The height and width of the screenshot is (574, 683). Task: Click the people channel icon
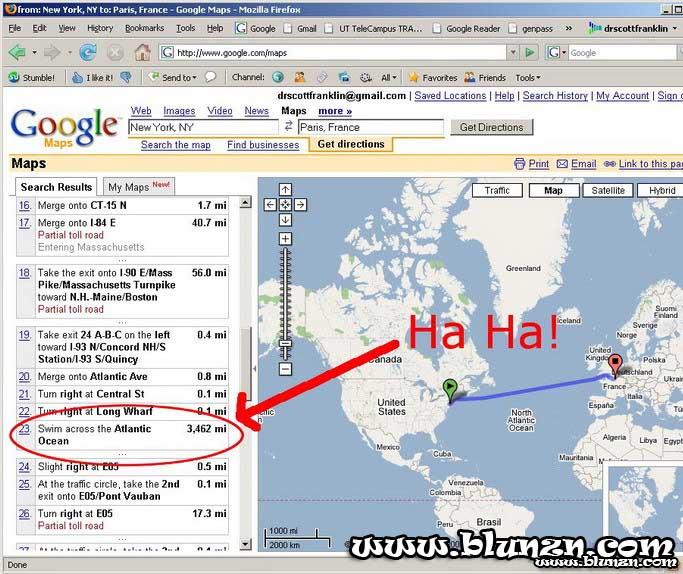coord(300,78)
